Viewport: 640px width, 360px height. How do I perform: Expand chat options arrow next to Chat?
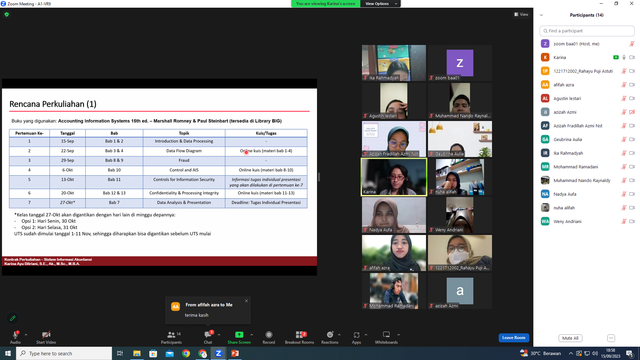pyautogui.click(x=219, y=335)
